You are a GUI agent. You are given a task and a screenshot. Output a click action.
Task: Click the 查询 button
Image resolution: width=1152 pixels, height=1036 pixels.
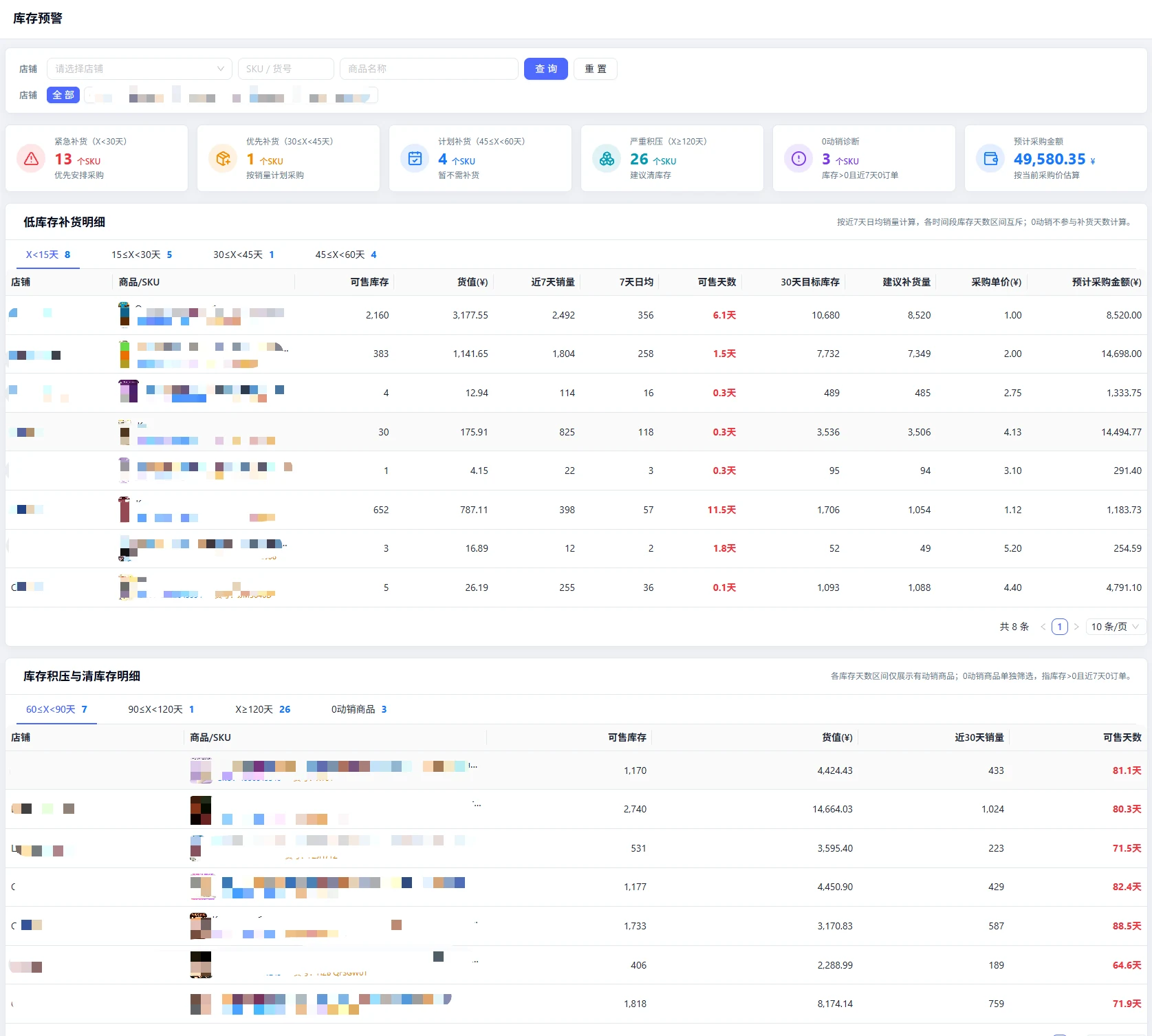tap(546, 69)
